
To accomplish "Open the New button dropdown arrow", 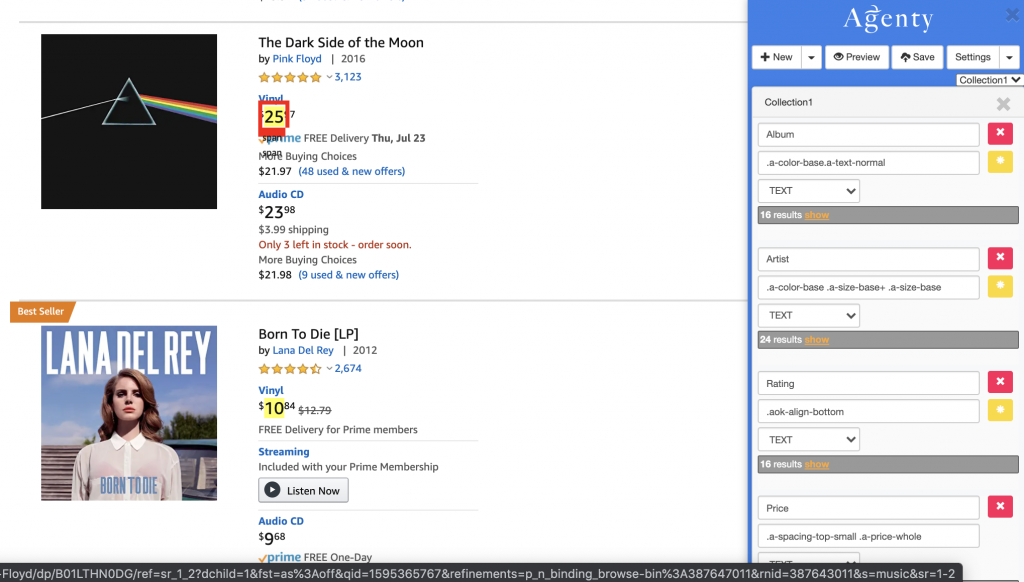I will pyautogui.click(x=811, y=57).
